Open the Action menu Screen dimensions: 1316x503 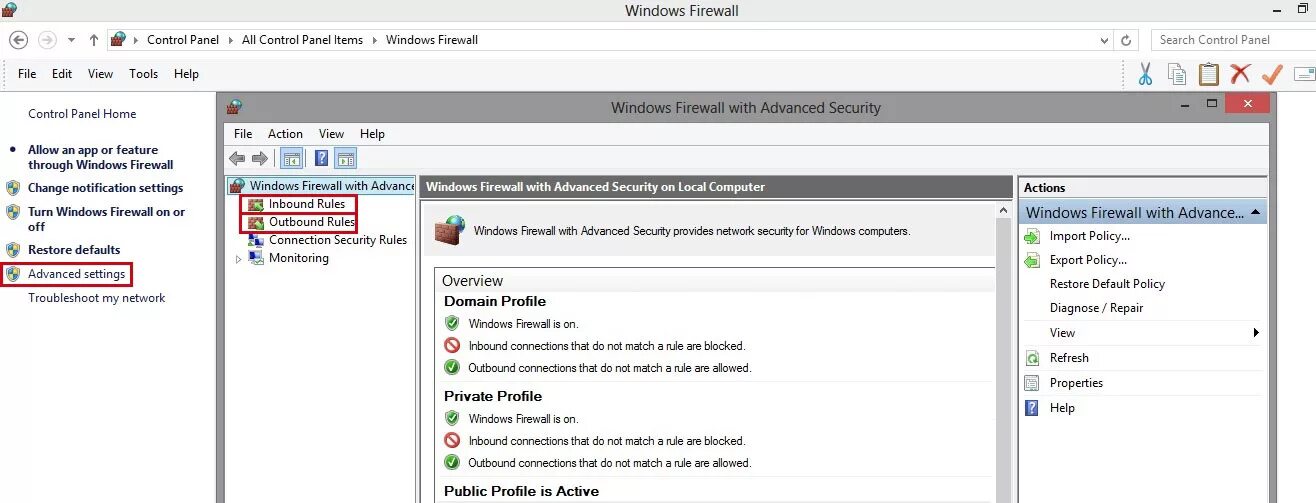285,134
